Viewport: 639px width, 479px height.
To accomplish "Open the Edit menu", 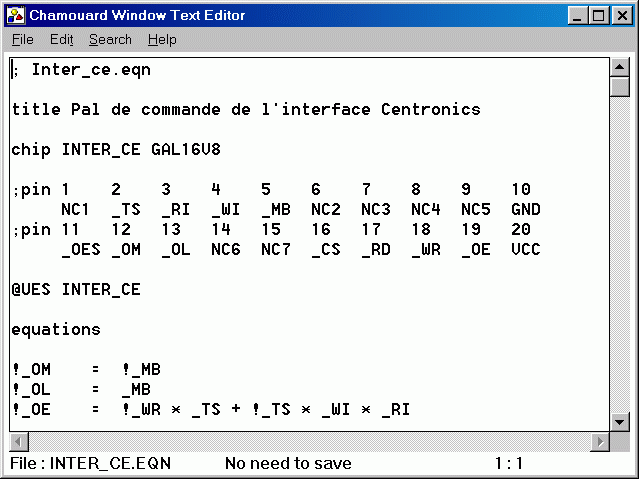I will pos(61,39).
